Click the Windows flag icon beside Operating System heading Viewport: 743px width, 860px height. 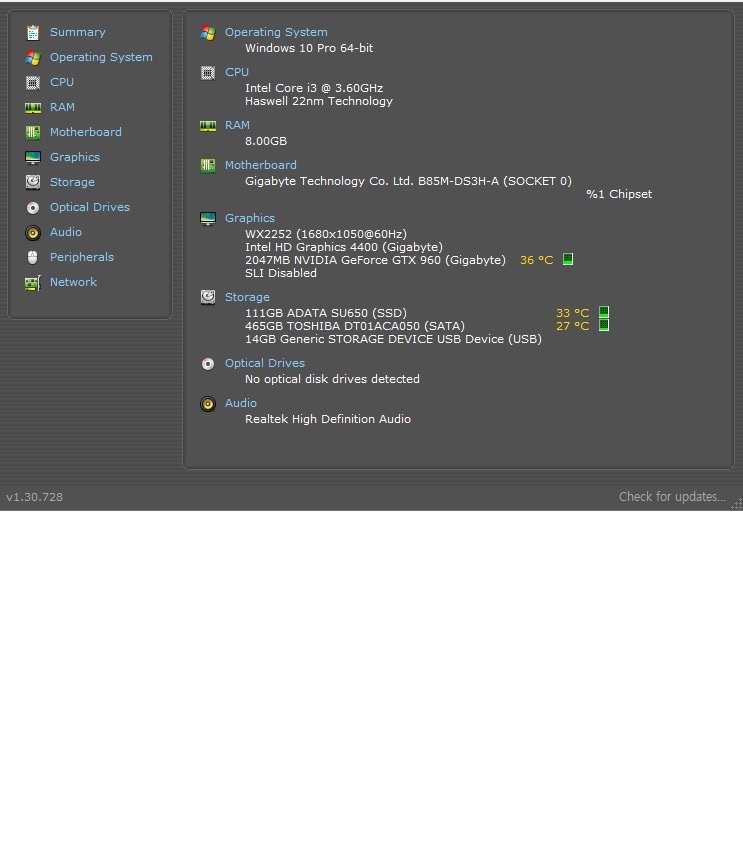[x=208, y=33]
